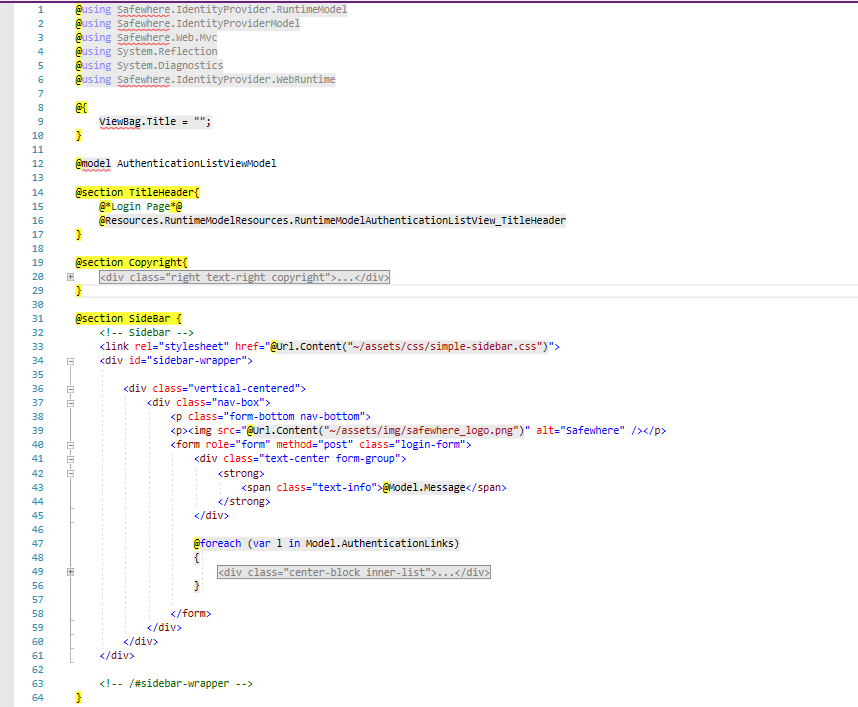858x707 pixels.
Task: Collapse the login-form form element
Action: click(x=71, y=445)
